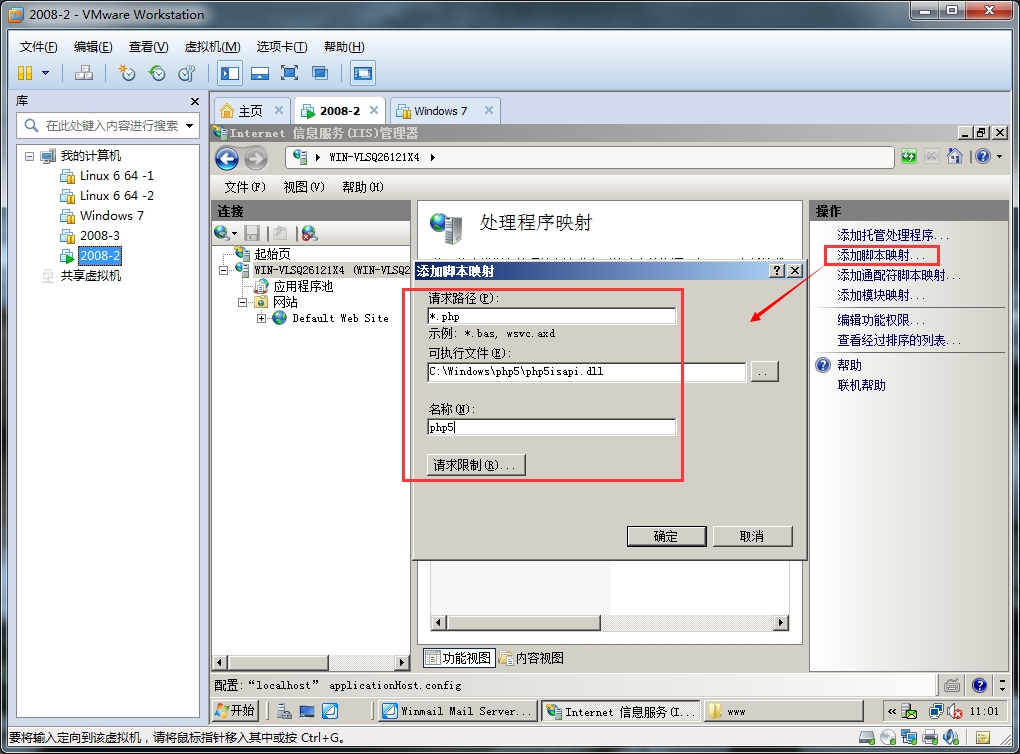Screen dimensions: 1020x754
Task: Switch to the Windows 7 tab
Action: coord(440,111)
